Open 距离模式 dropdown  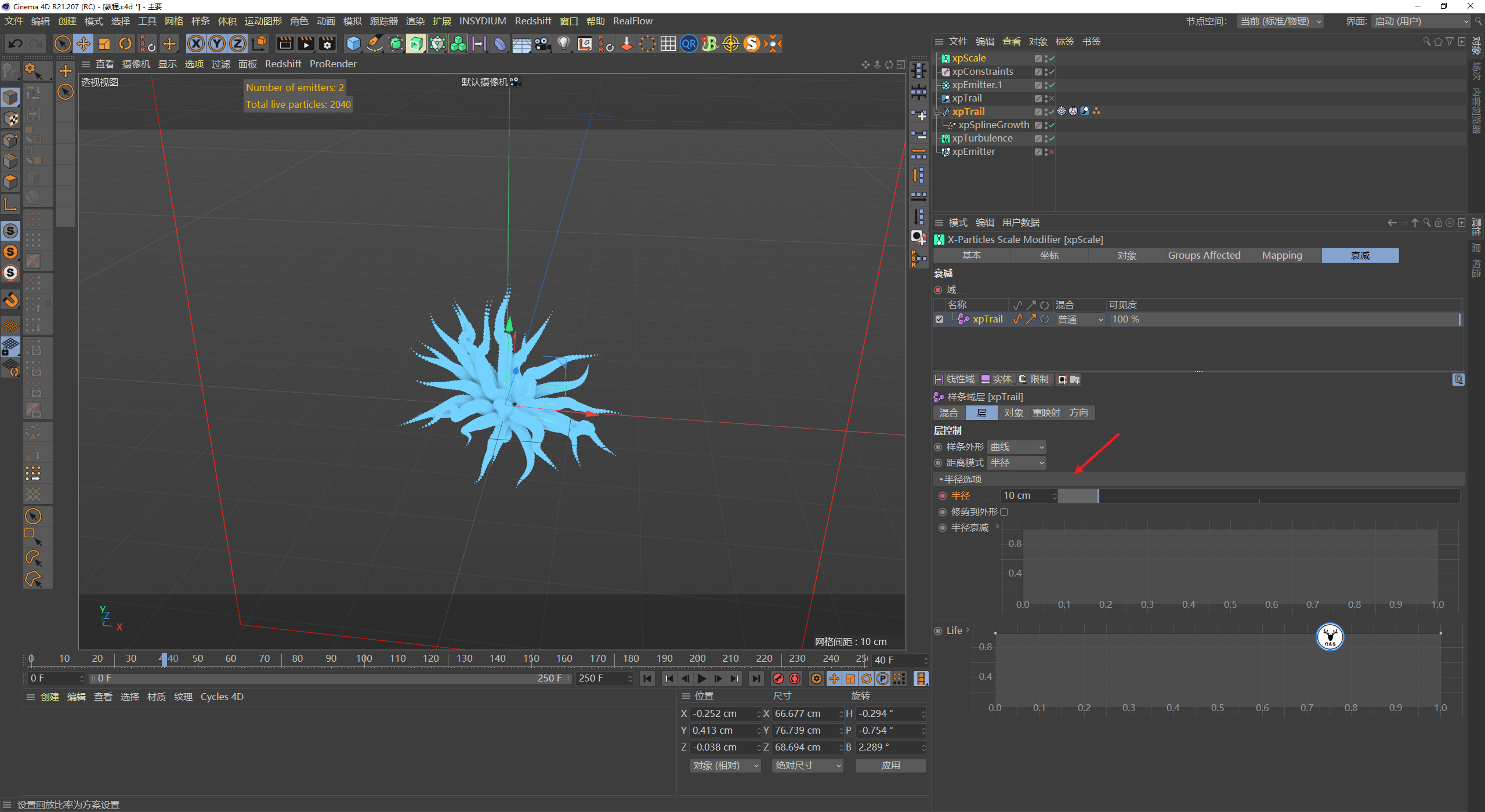1017,462
